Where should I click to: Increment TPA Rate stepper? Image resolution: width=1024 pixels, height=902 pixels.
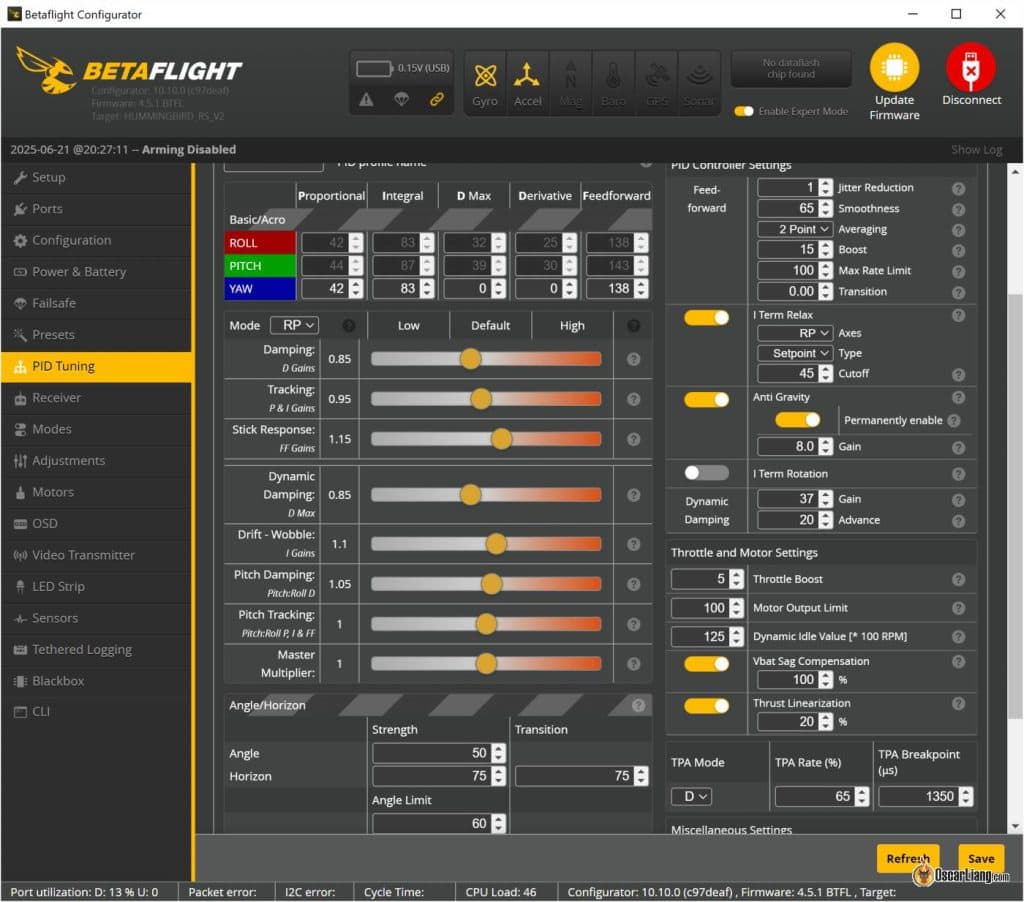click(x=863, y=792)
